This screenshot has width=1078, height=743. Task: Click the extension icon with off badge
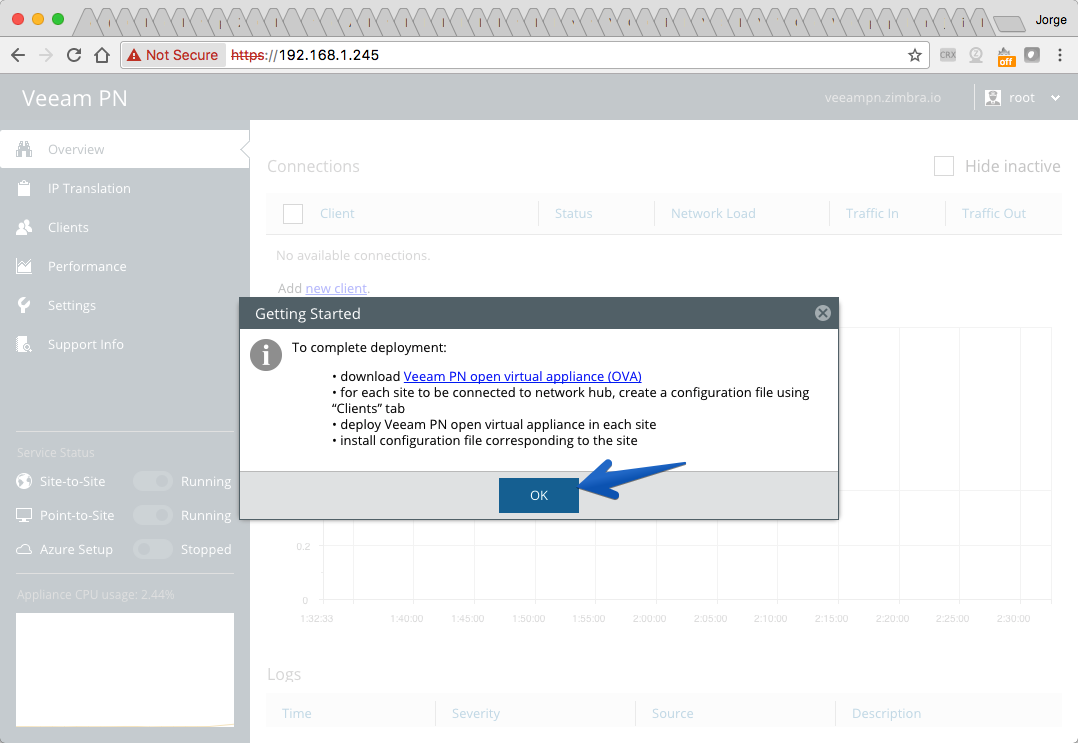point(1004,56)
